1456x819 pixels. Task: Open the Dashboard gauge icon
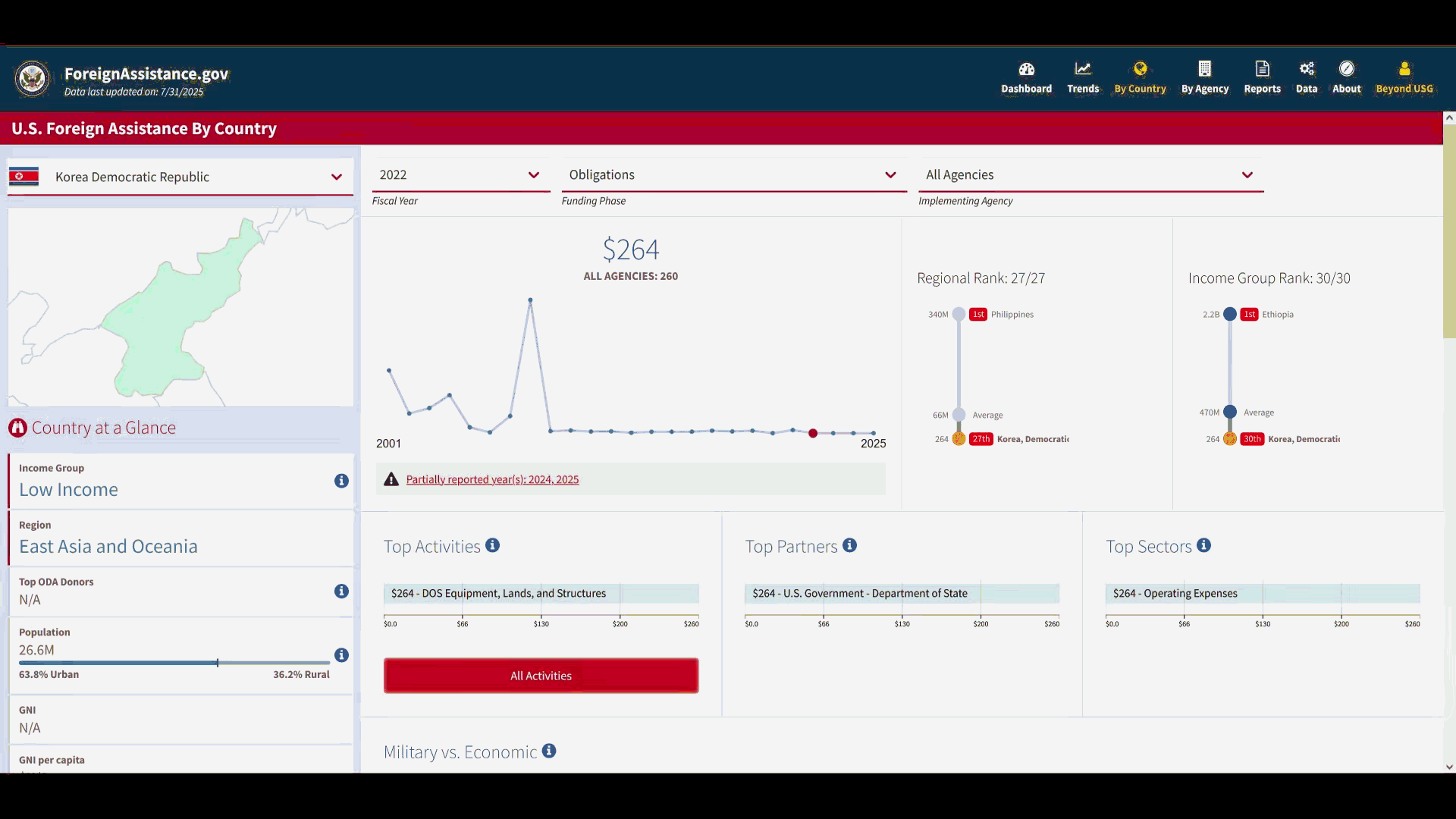1026,69
